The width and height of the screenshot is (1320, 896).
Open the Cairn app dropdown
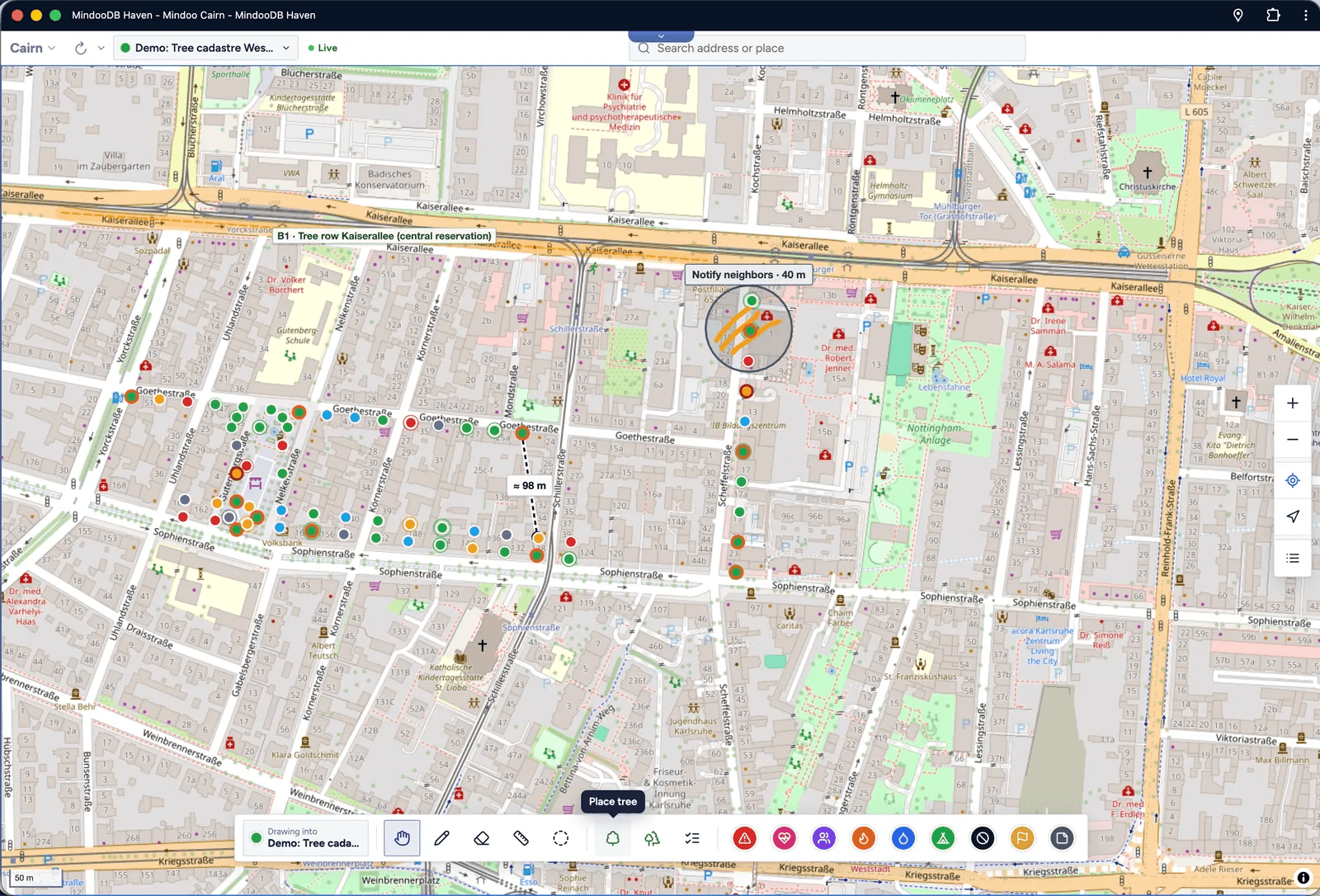coord(33,48)
